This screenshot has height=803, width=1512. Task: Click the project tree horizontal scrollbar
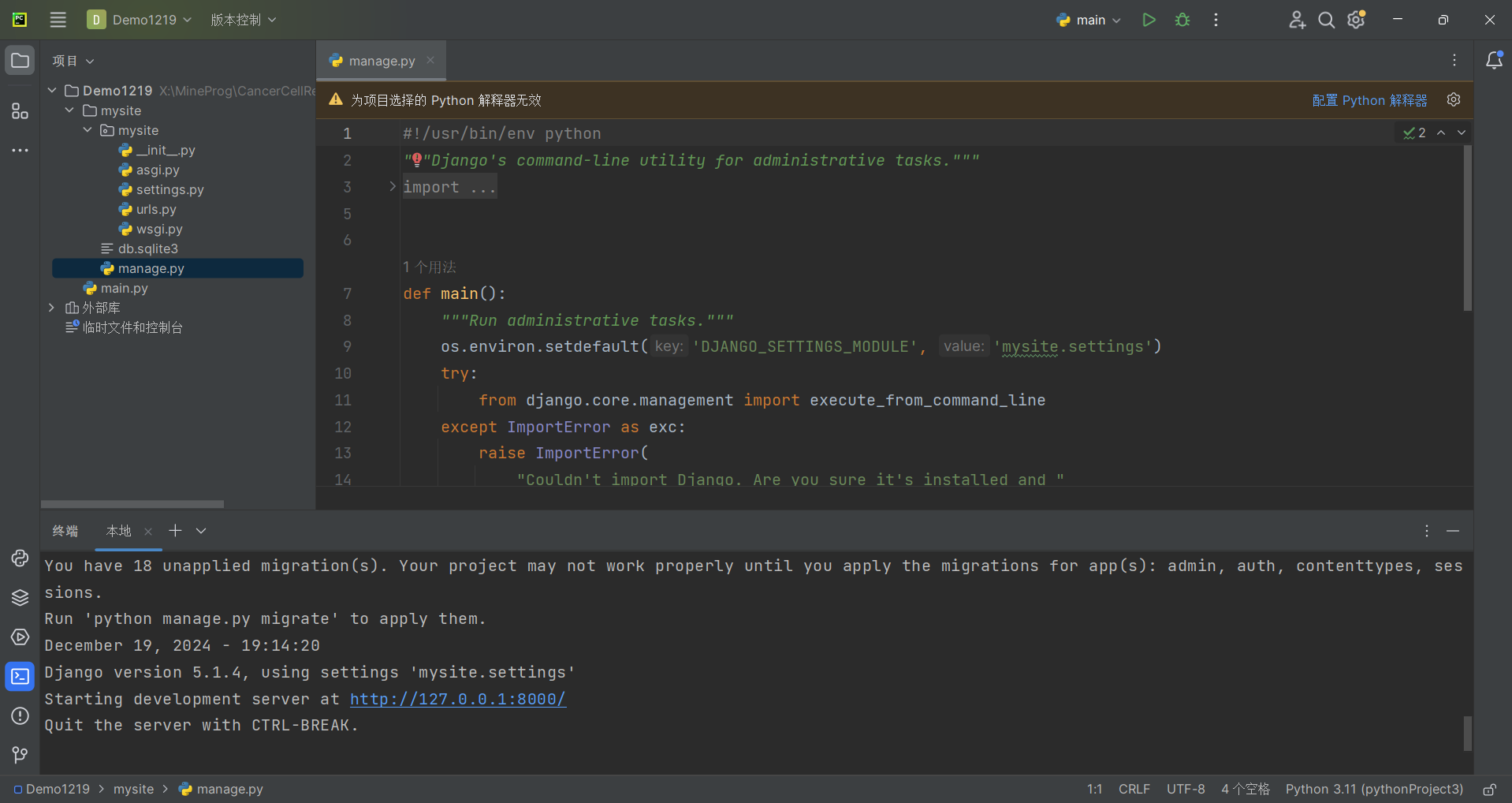(132, 504)
